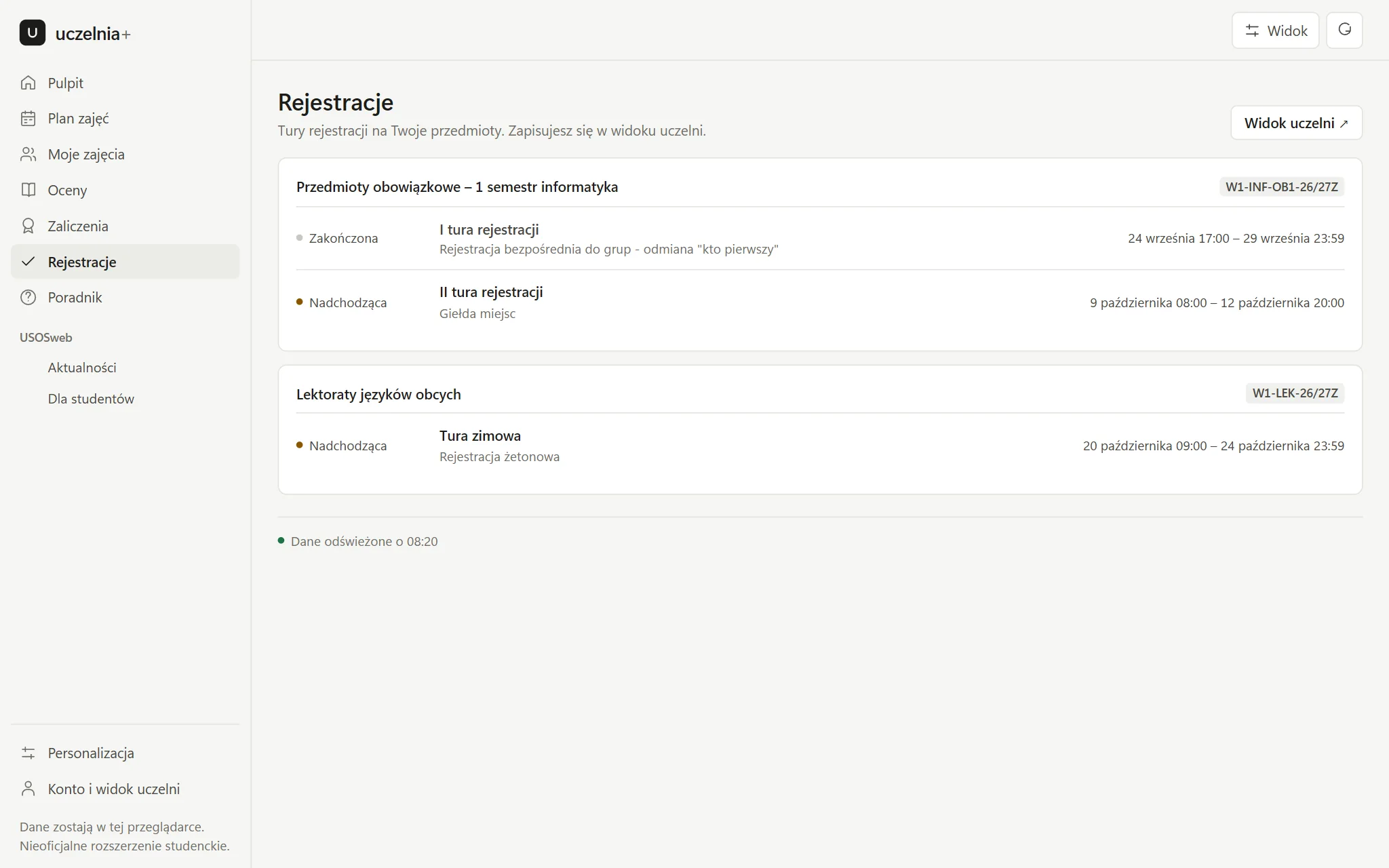
Task: Click Dane odświeżone o 08:20 status
Action: tap(364, 541)
